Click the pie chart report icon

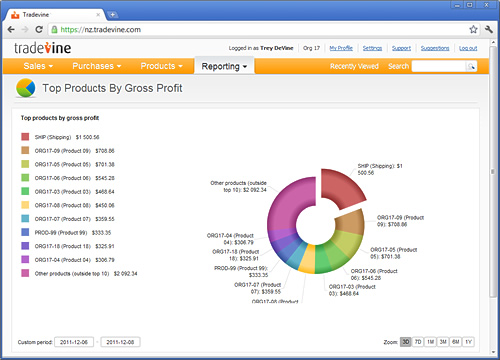pos(26,88)
